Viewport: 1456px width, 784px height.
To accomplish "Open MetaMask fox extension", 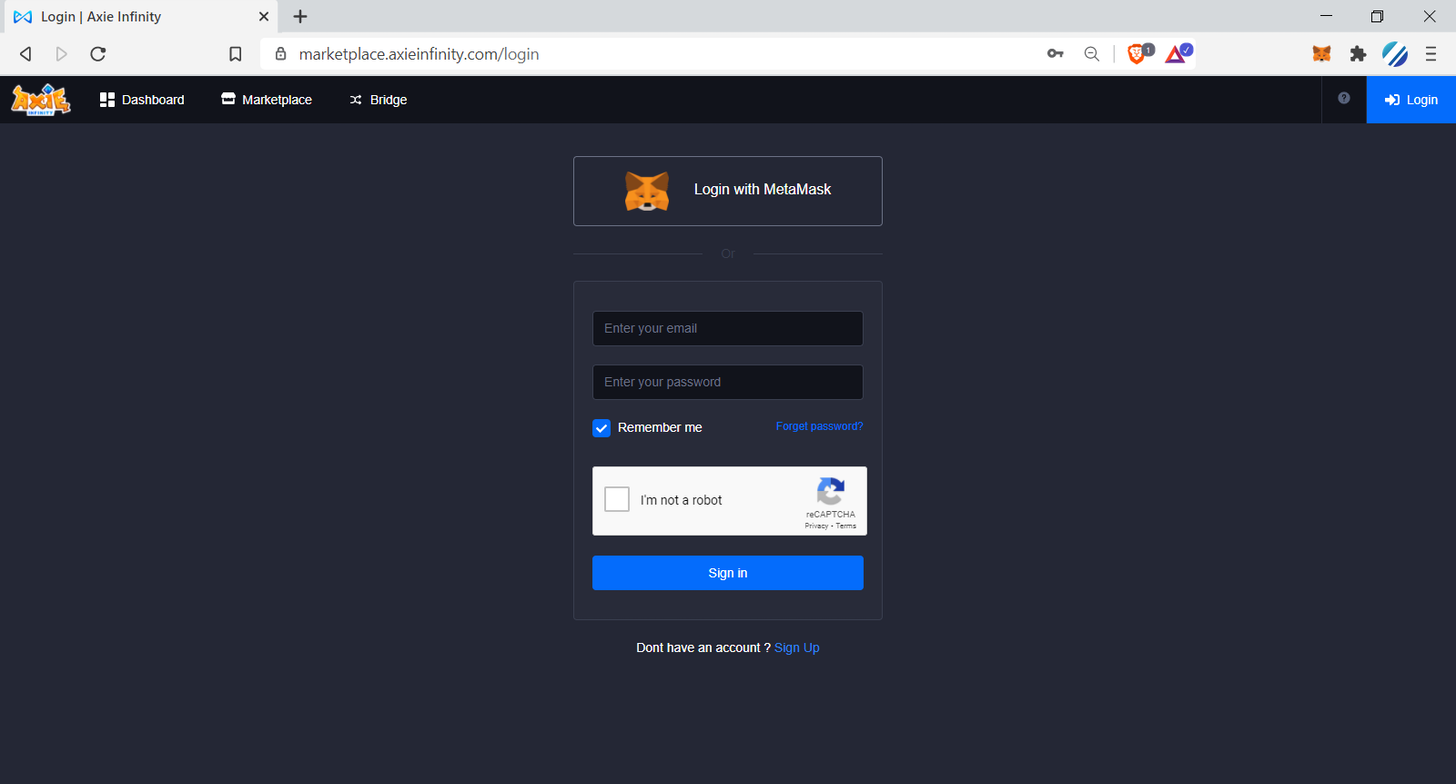I will [x=1322, y=54].
